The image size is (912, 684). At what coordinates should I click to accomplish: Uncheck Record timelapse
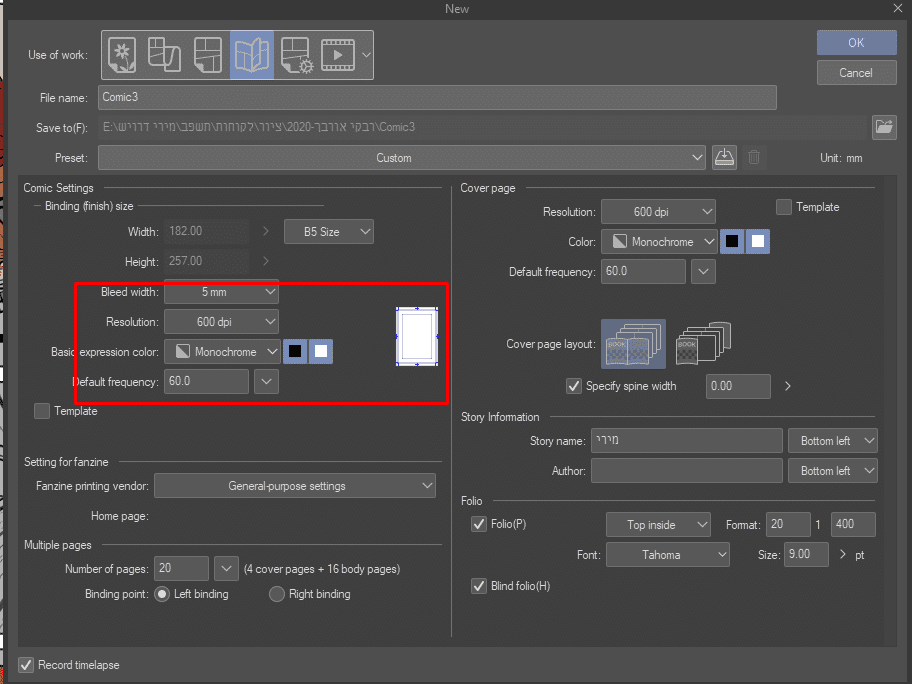pos(26,665)
